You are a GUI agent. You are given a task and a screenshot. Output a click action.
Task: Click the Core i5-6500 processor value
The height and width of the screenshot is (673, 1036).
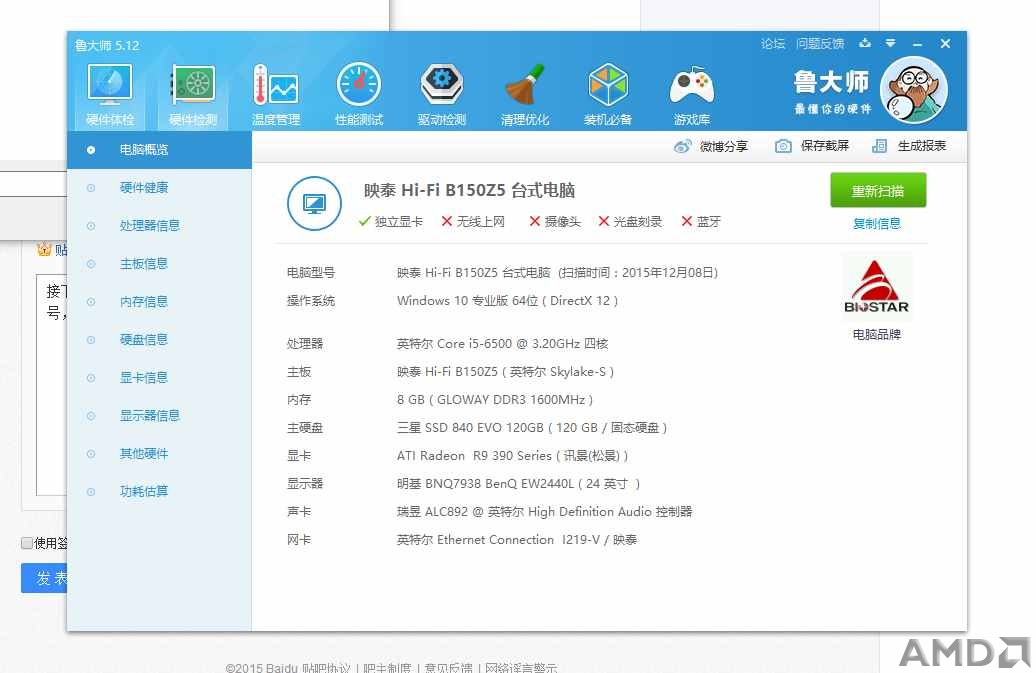[x=502, y=343]
